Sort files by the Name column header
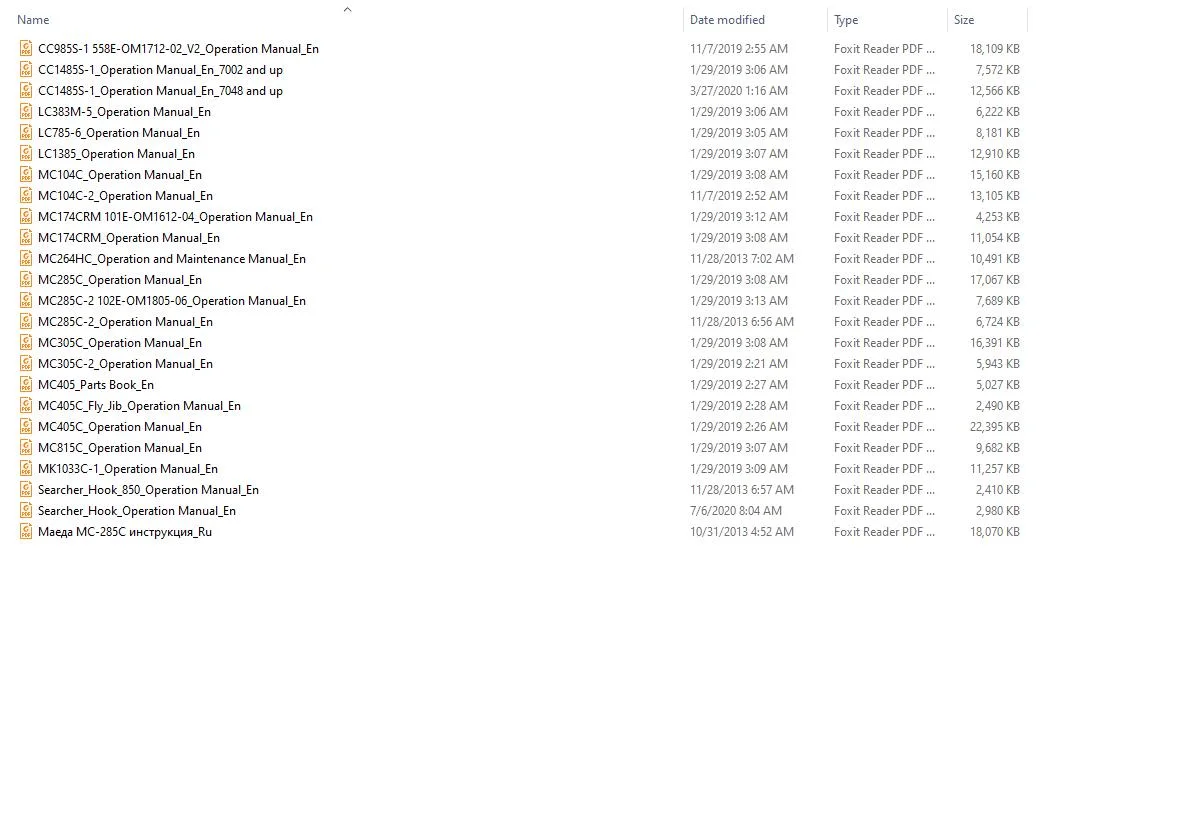 pos(33,20)
